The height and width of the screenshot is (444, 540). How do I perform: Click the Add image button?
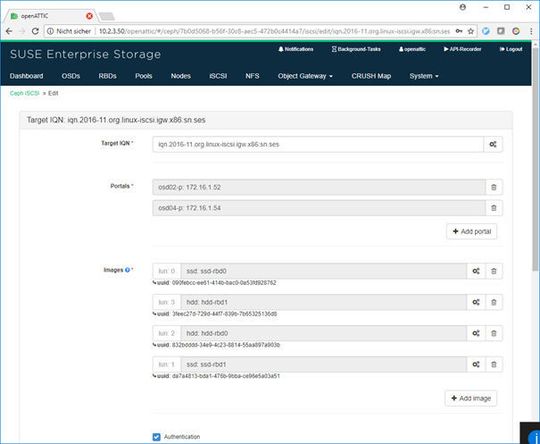point(471,399)
